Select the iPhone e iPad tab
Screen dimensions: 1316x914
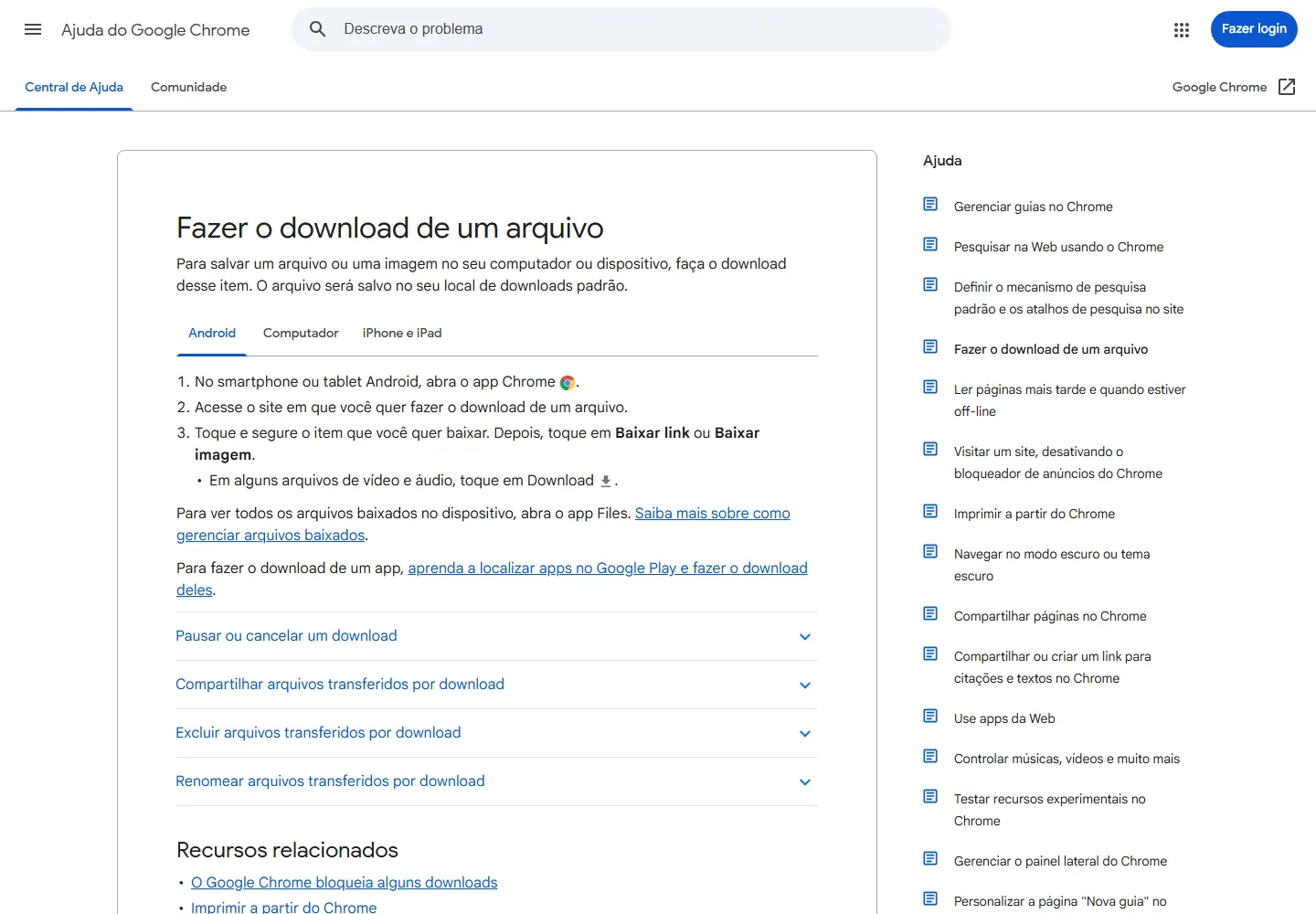pos(402,333)
